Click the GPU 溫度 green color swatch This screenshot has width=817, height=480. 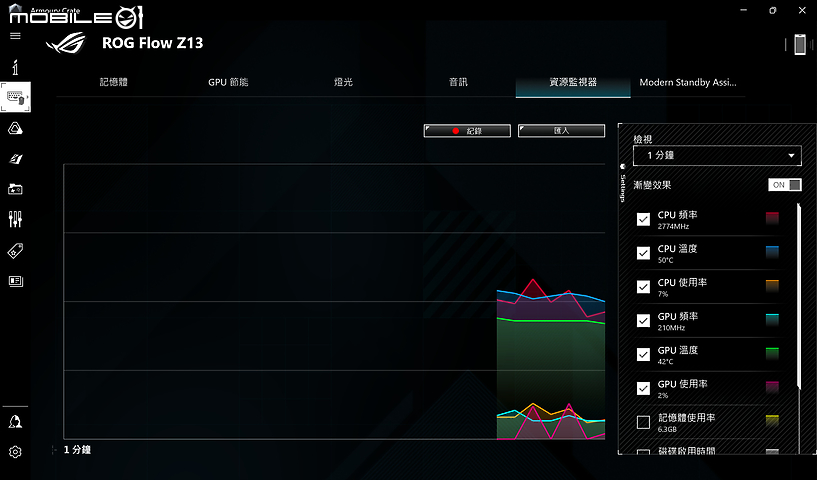coord(772,354)
